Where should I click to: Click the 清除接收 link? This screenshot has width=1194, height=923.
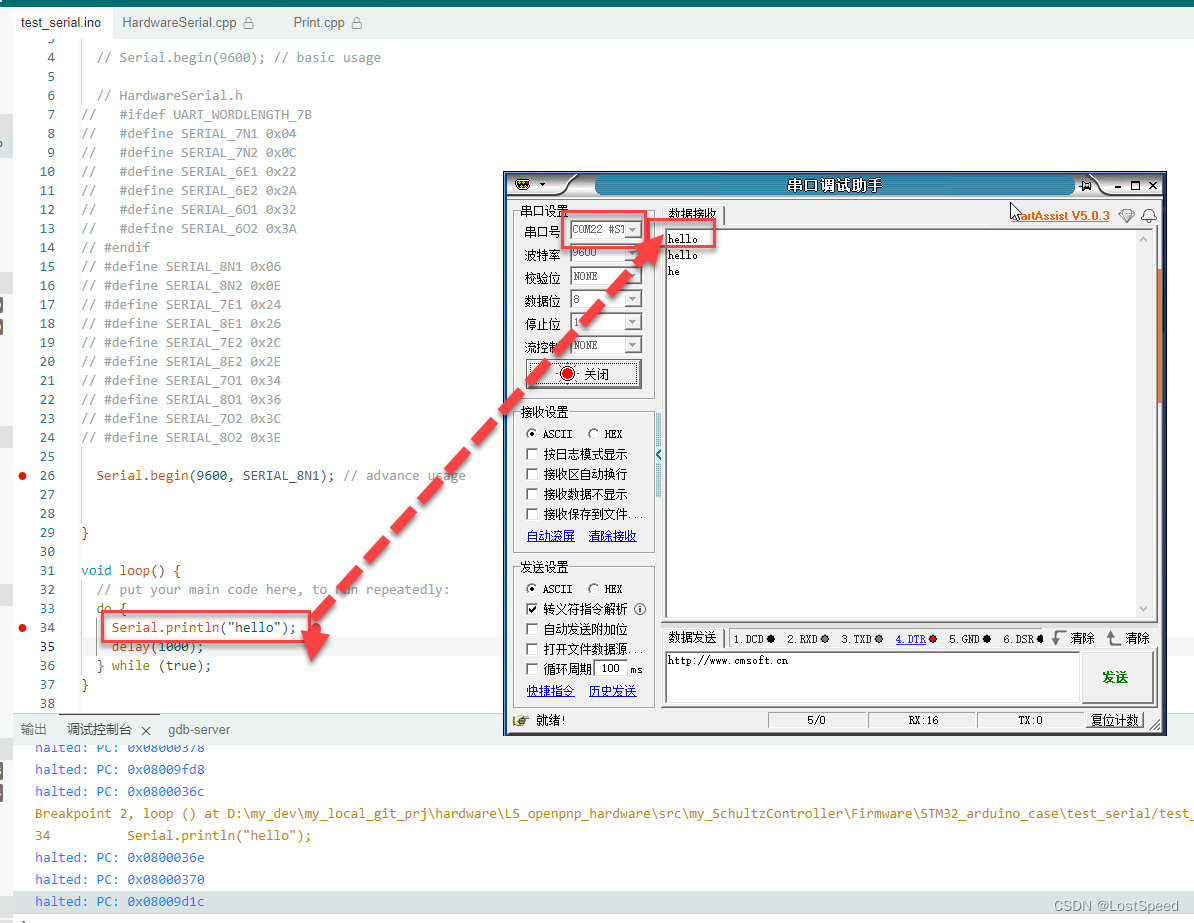click(612, 536)
